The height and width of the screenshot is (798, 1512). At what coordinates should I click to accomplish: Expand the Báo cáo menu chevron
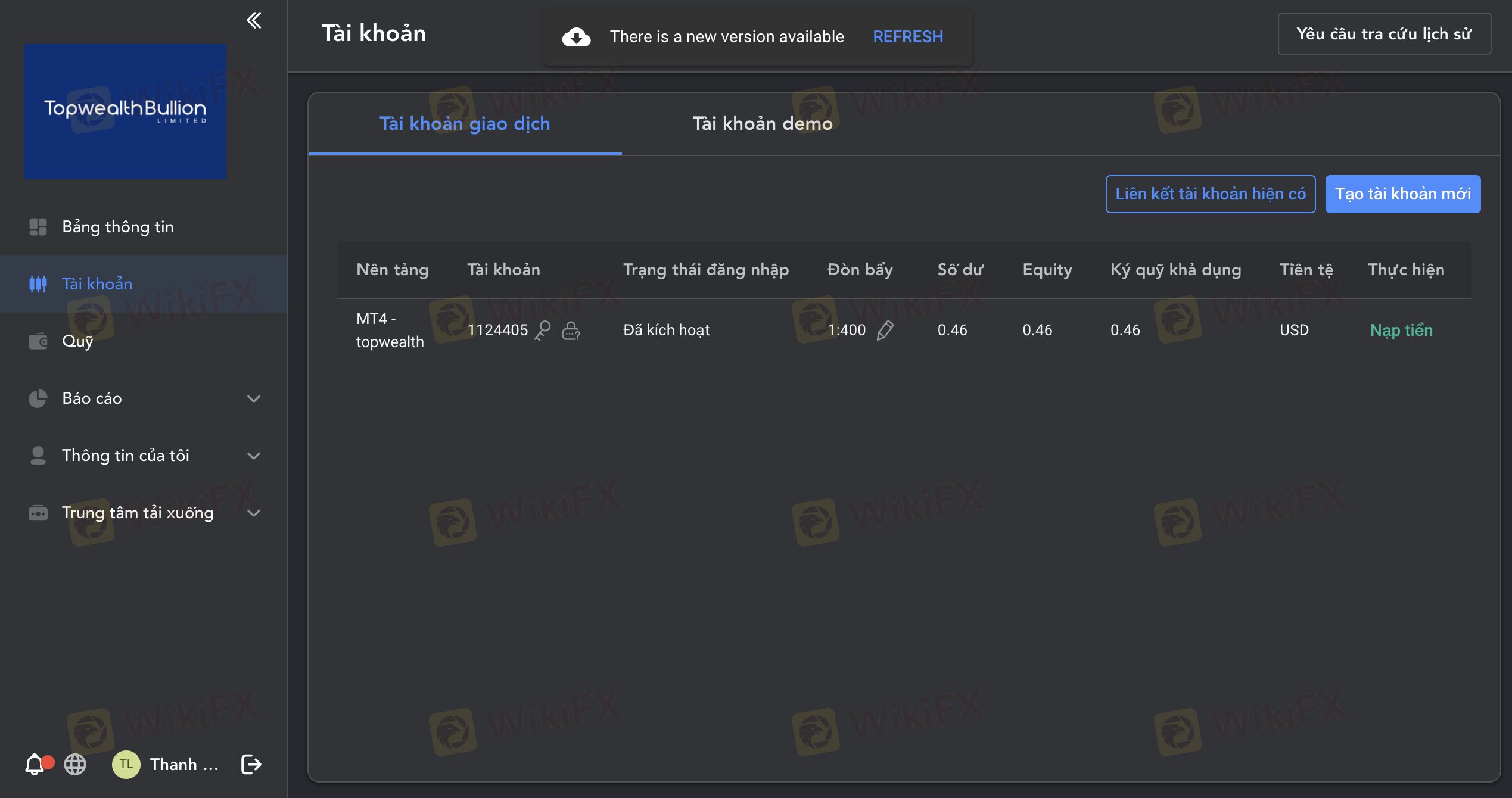[254, 398]
